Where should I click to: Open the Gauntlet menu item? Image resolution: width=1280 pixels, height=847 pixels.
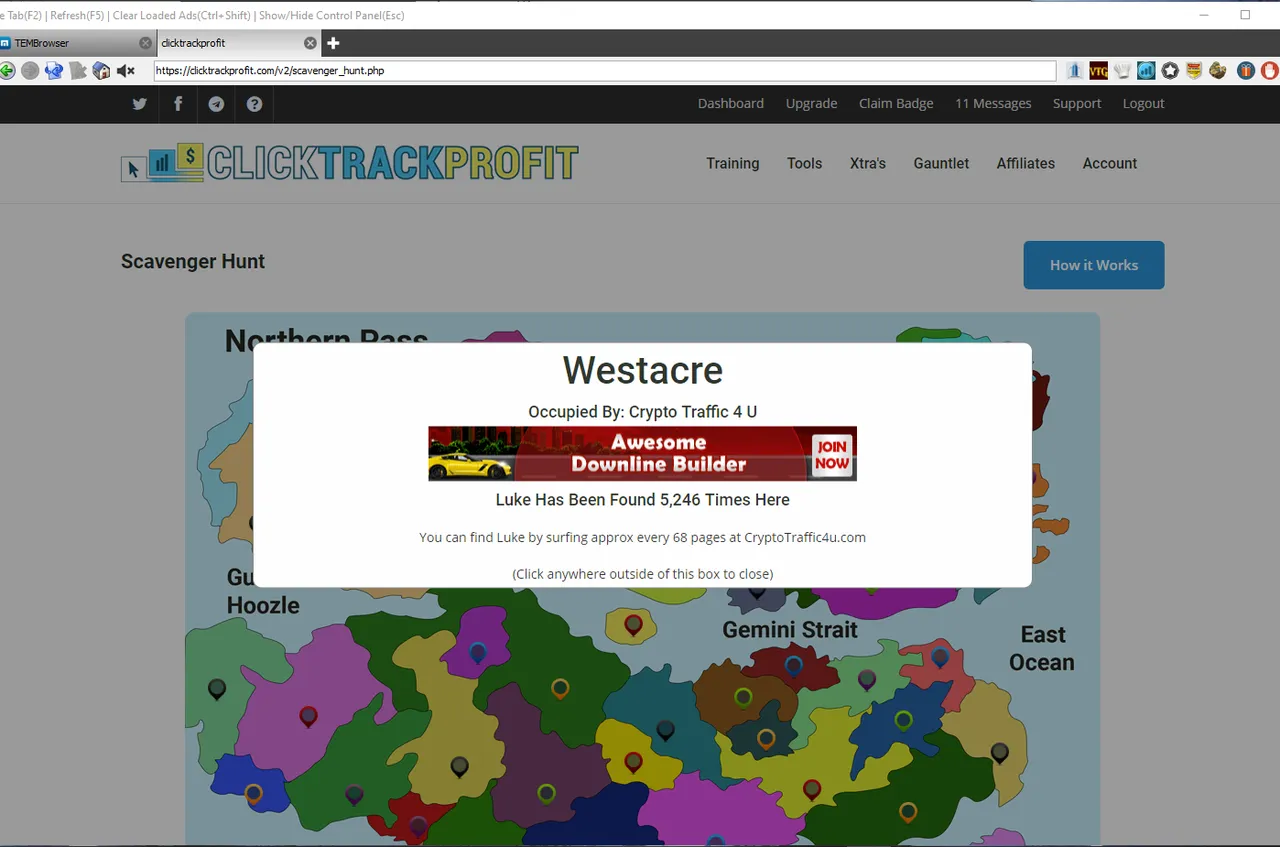[941, 163]
